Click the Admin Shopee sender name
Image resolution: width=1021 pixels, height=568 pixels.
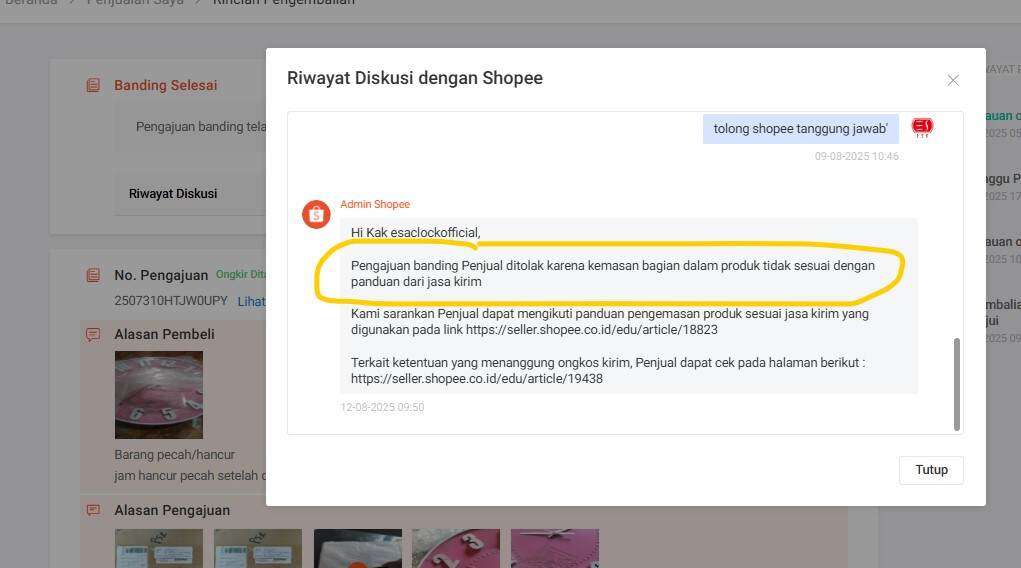tap(375, 204)
